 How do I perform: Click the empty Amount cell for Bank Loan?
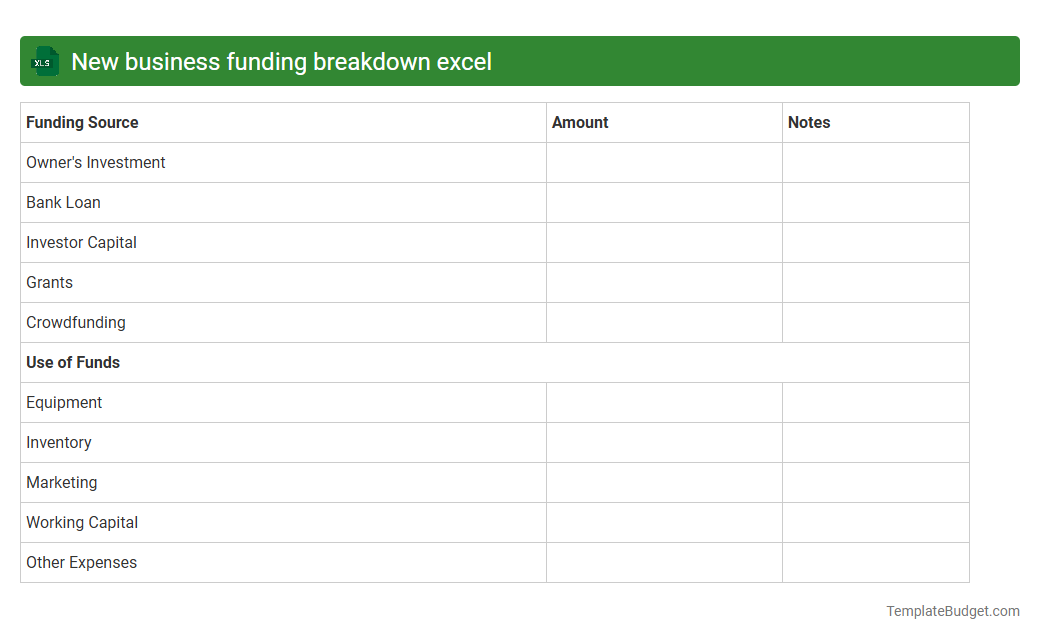(664, 202)
